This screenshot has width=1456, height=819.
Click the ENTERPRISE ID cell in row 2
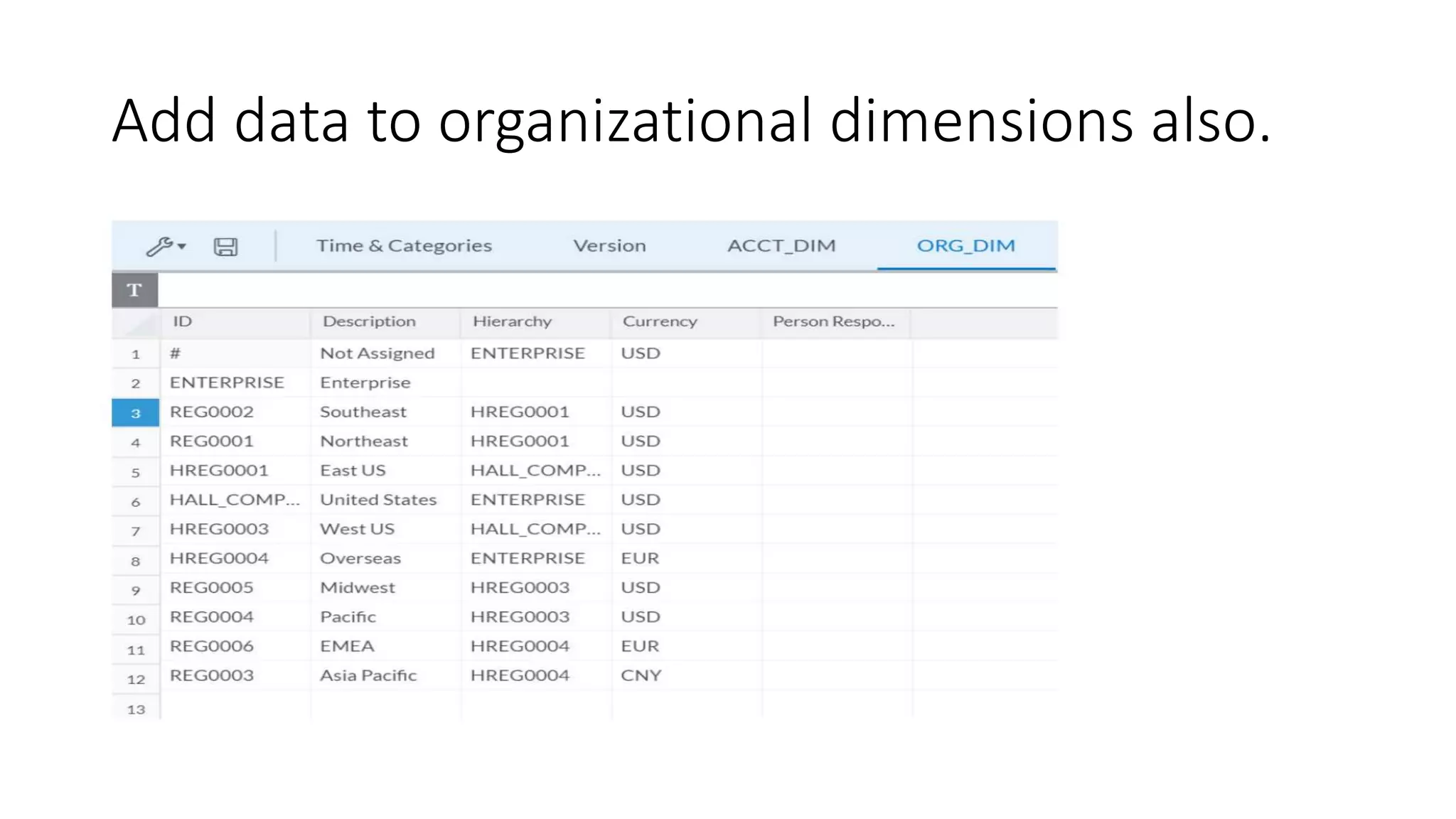[x=235, y=382]
